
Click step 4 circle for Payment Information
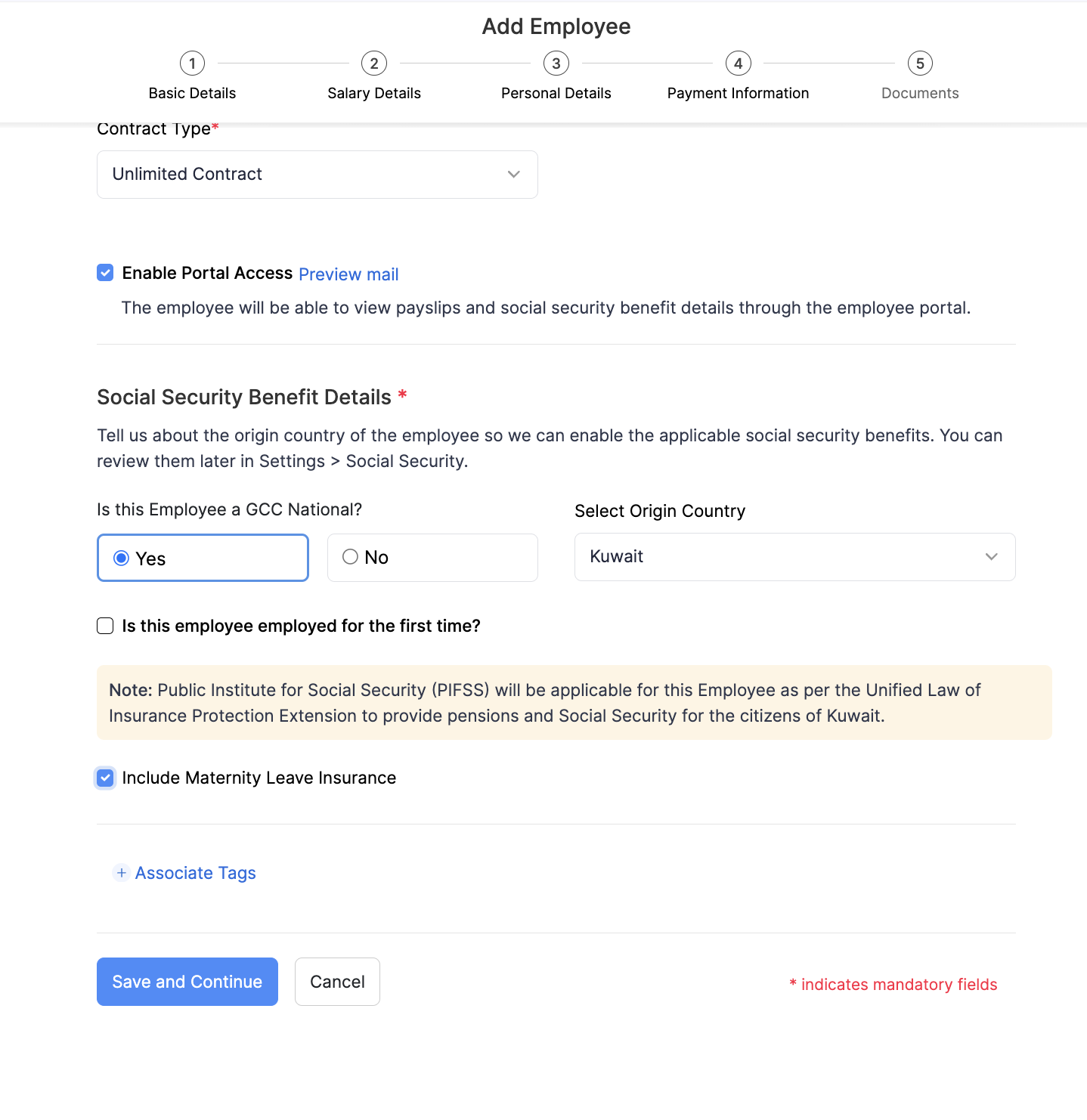click(739, 63)
